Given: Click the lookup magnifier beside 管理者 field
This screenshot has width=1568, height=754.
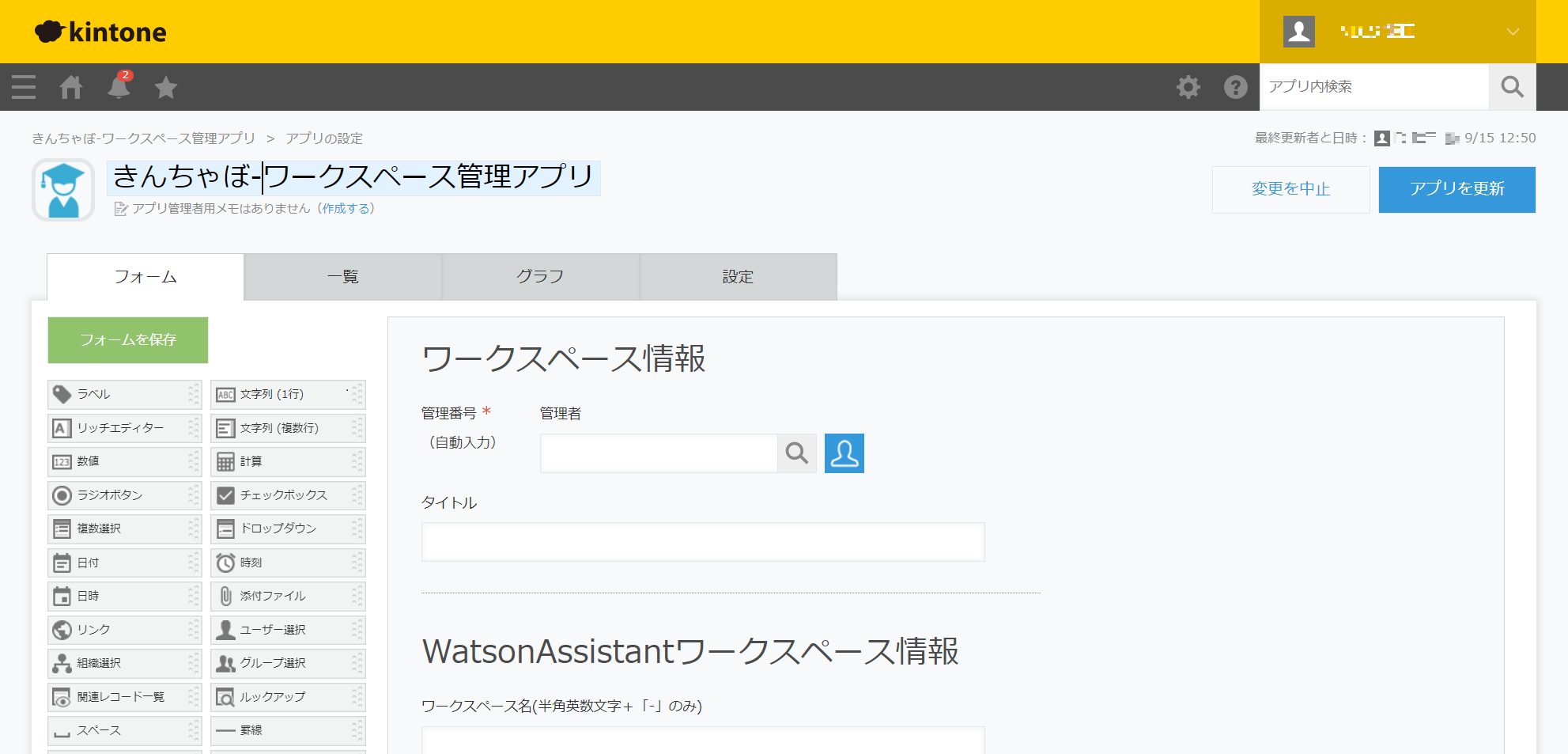Looking at the screenshot, I should (796, 453).
